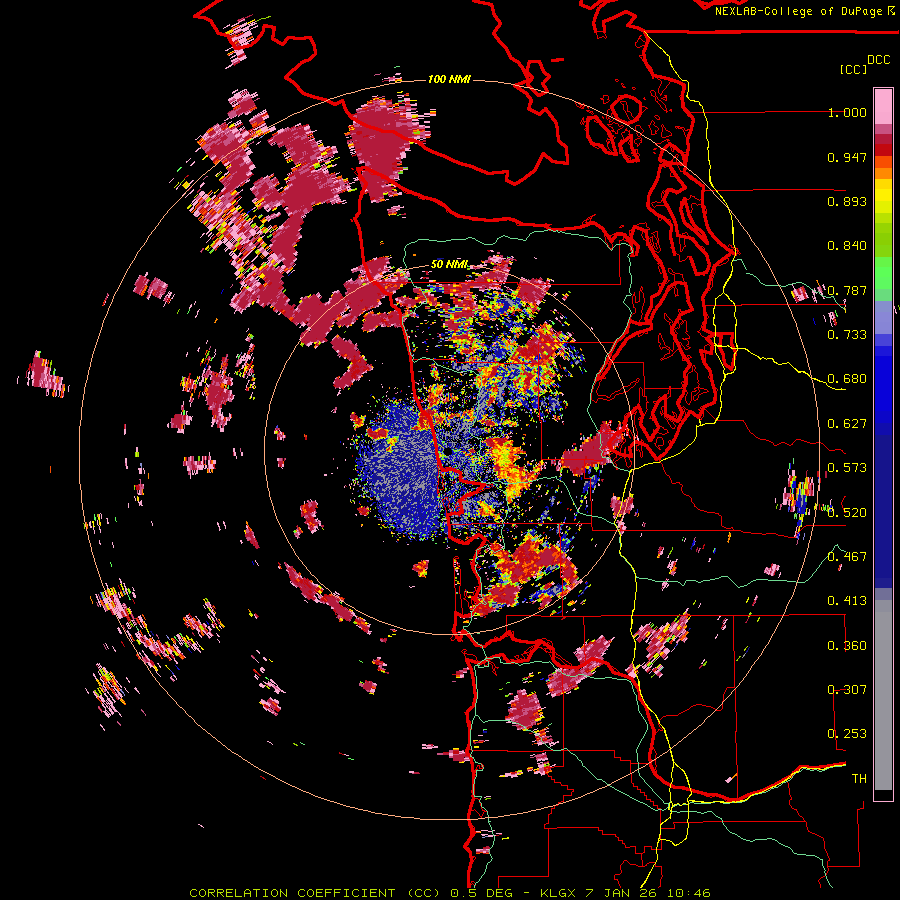Select the 0.680 legend value
Viewport: 900px width, 900px height.
tap(847, 379)
